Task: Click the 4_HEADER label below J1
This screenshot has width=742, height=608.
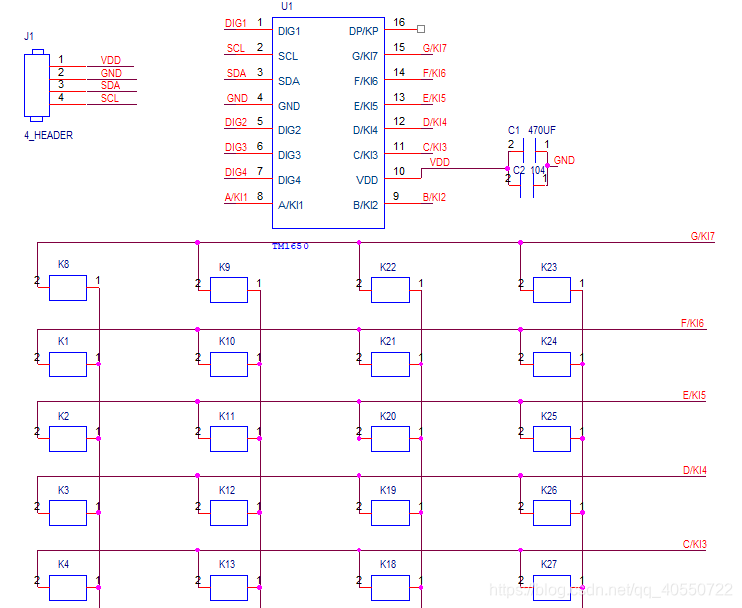Action: [x=49, y=135]
